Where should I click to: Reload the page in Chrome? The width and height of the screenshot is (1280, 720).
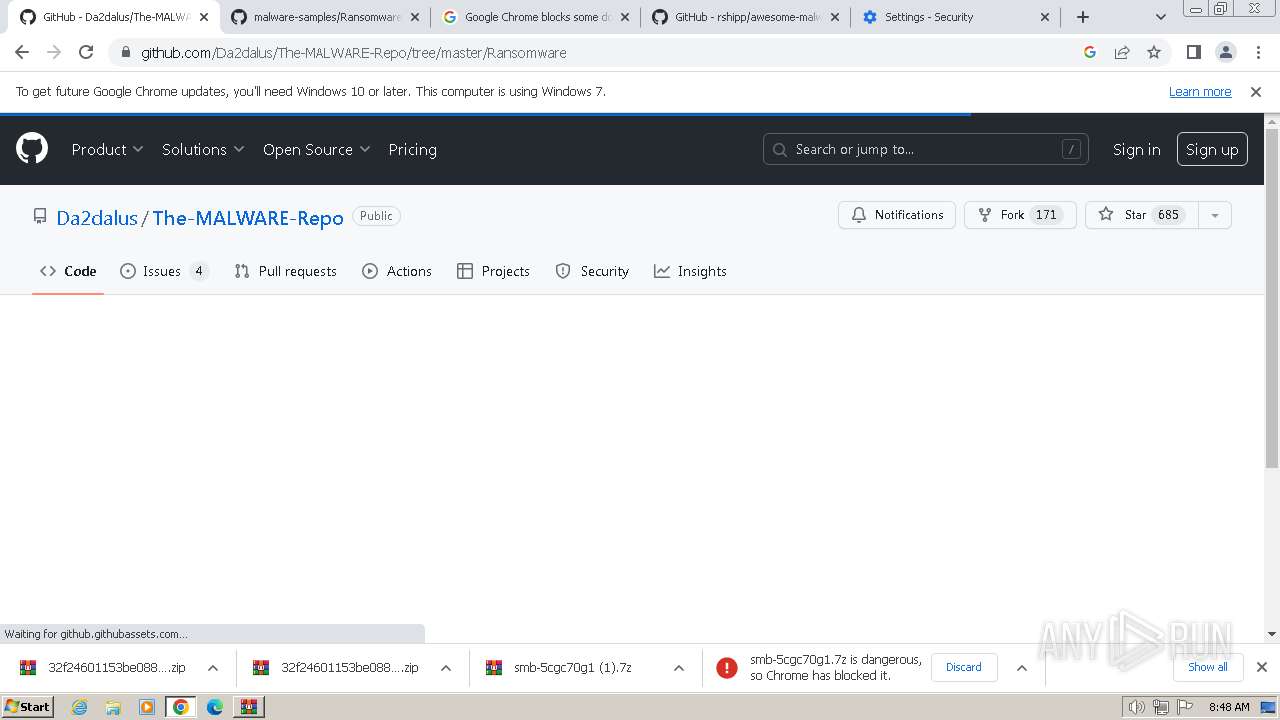coord(86,53)
